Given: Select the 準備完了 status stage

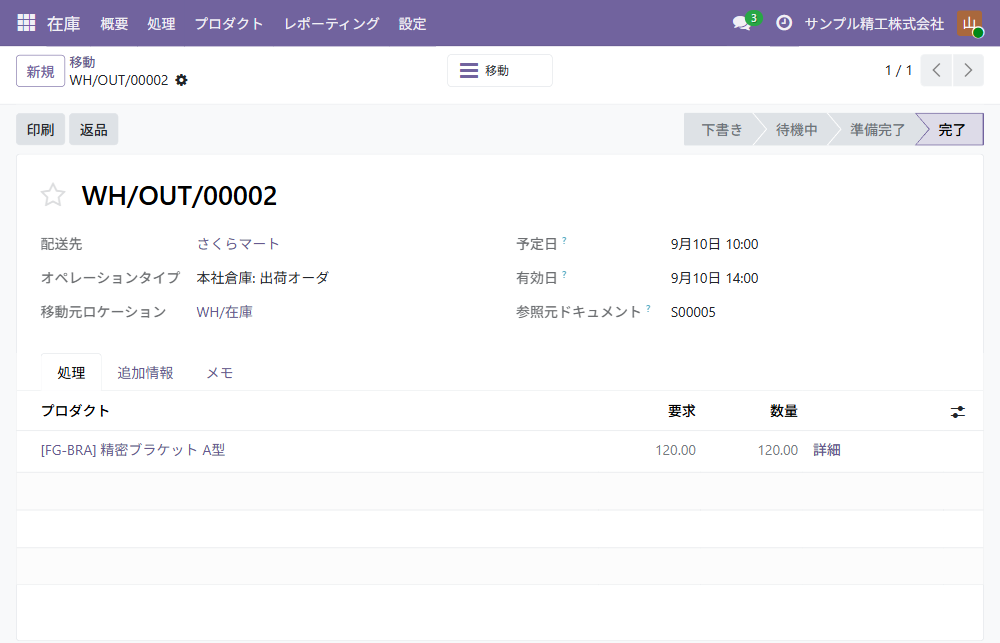Looking at the screenshot, I should click(878, 129).
